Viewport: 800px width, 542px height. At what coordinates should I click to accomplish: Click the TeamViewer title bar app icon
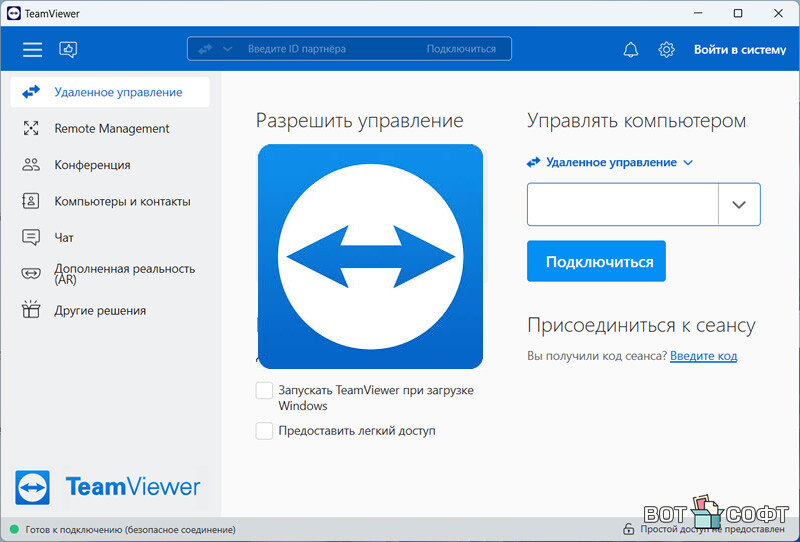click(x=14, y=13)
